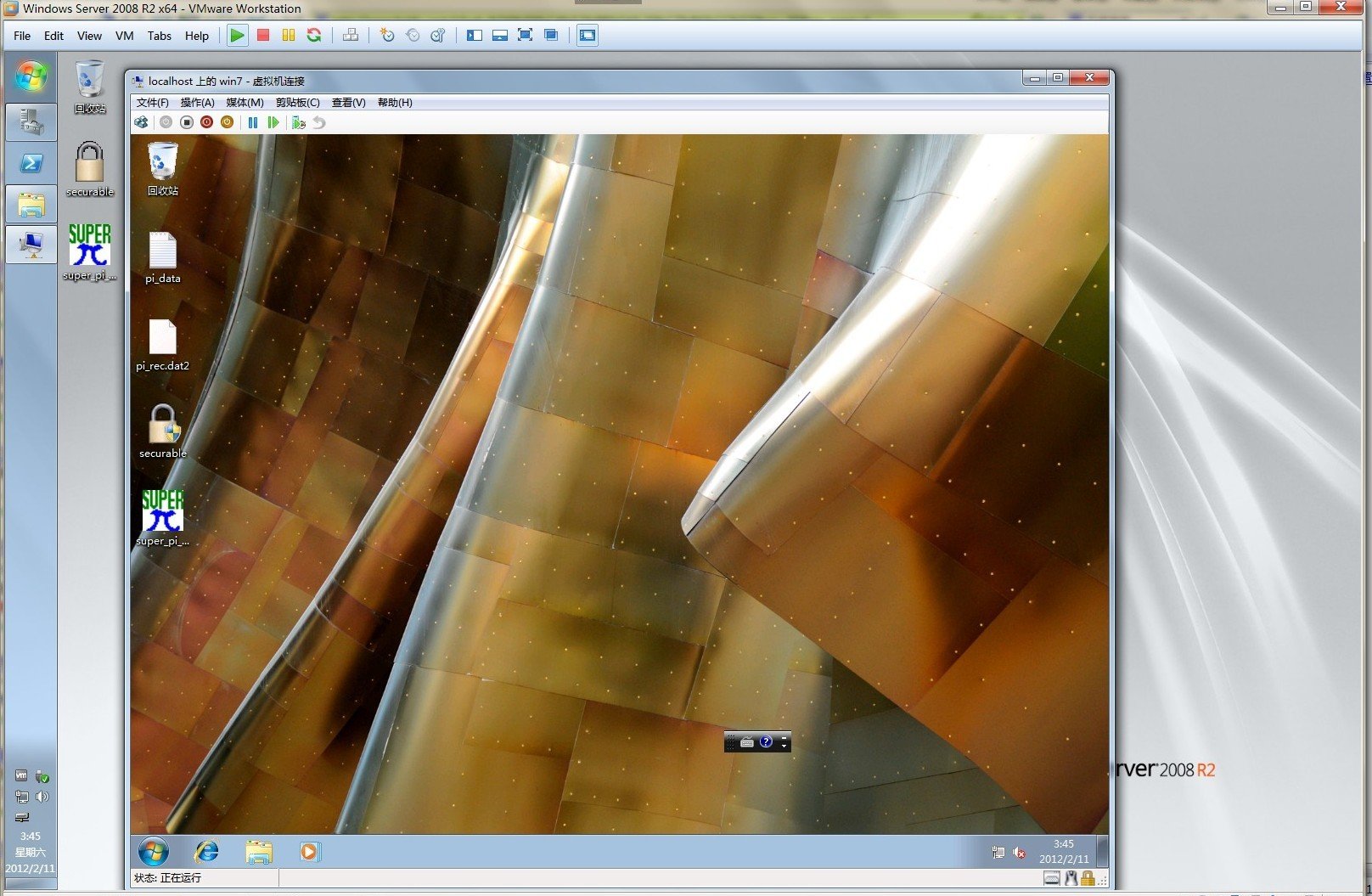Launch Windows Media Player from win7 taskbar
The height and width of the screenshot is (896, 1372).
pos(310,851)
